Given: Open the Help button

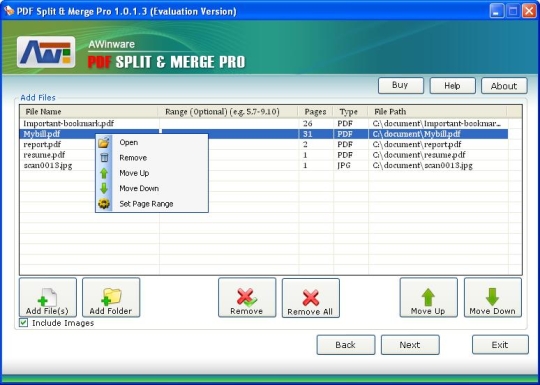Looking at the screenshot, I should pos(453,86).
